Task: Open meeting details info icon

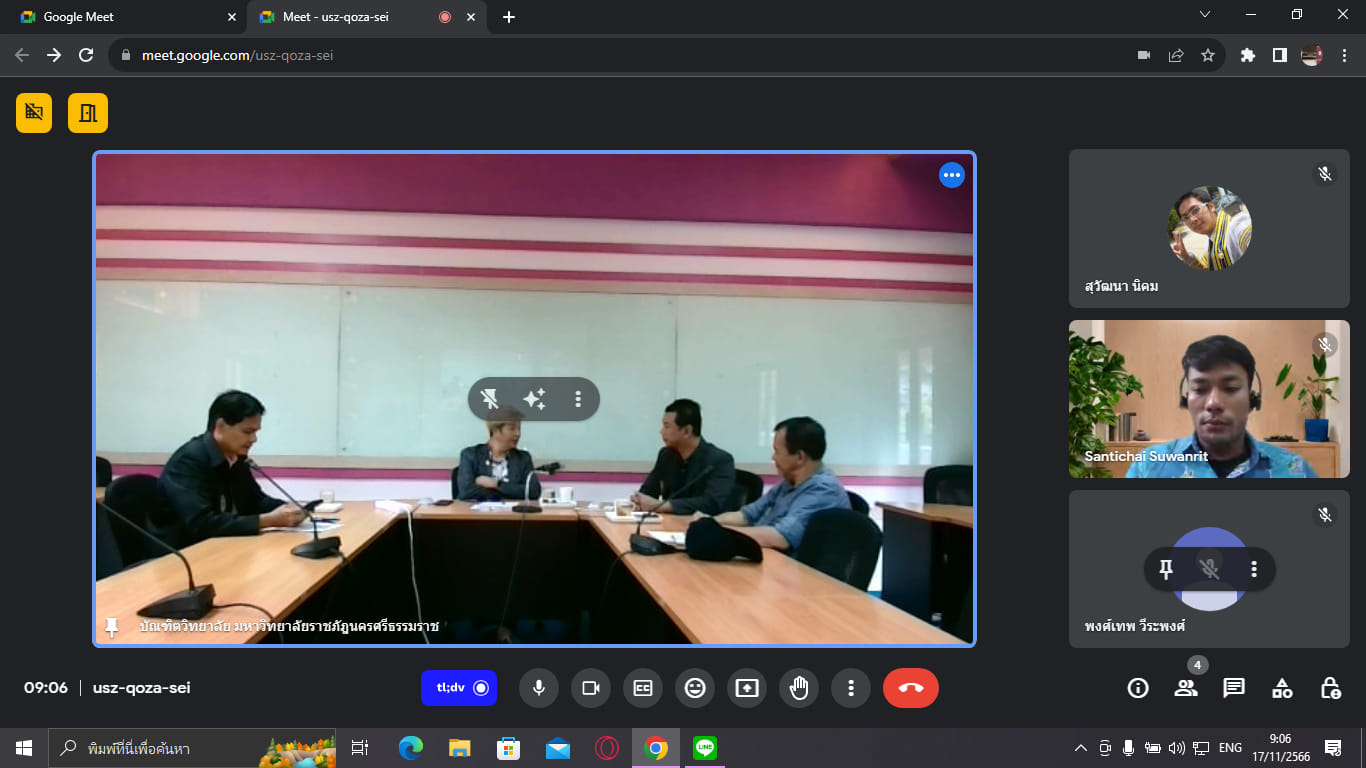Action: pos(1137,688)
